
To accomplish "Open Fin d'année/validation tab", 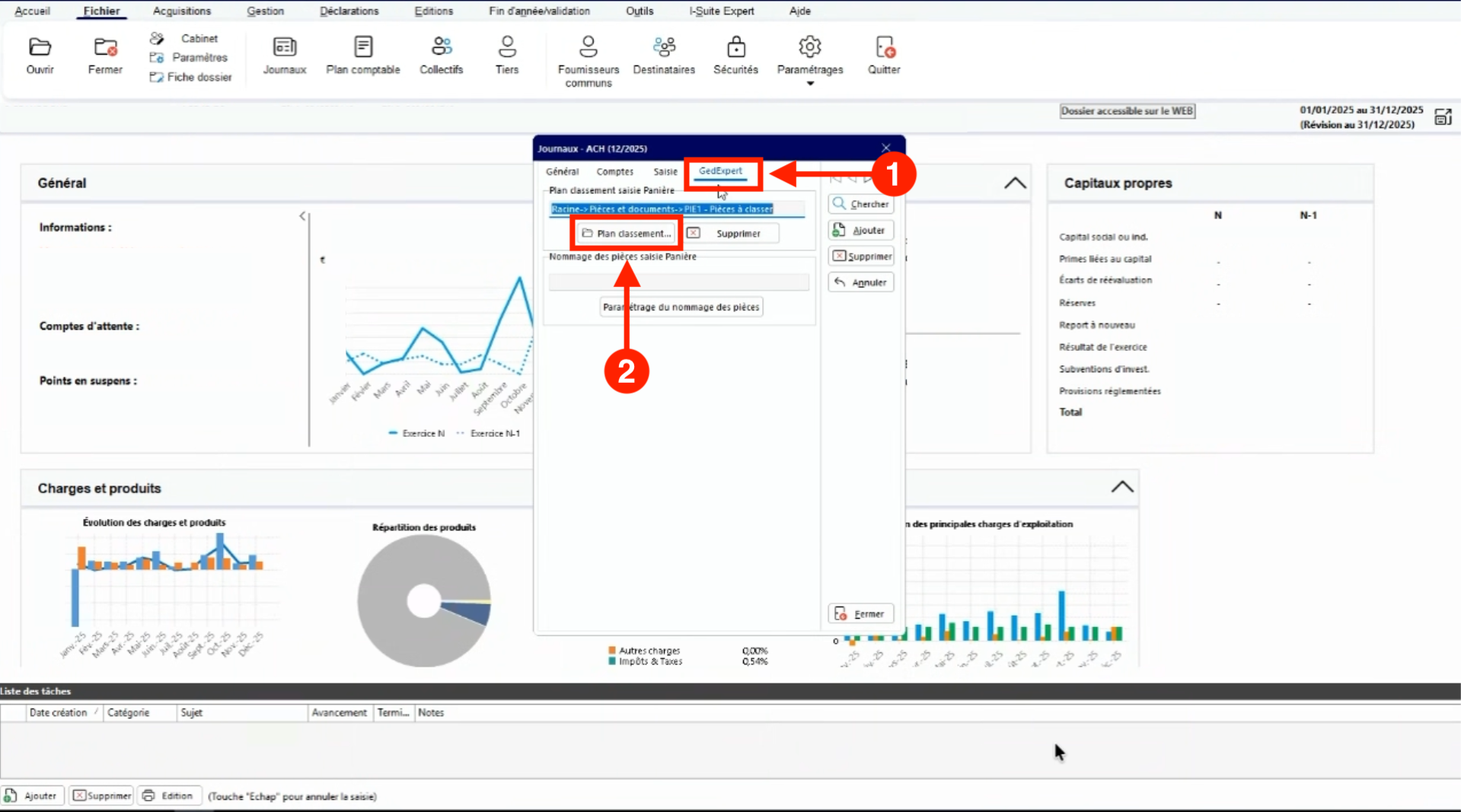I will click(x=539, y=11).
